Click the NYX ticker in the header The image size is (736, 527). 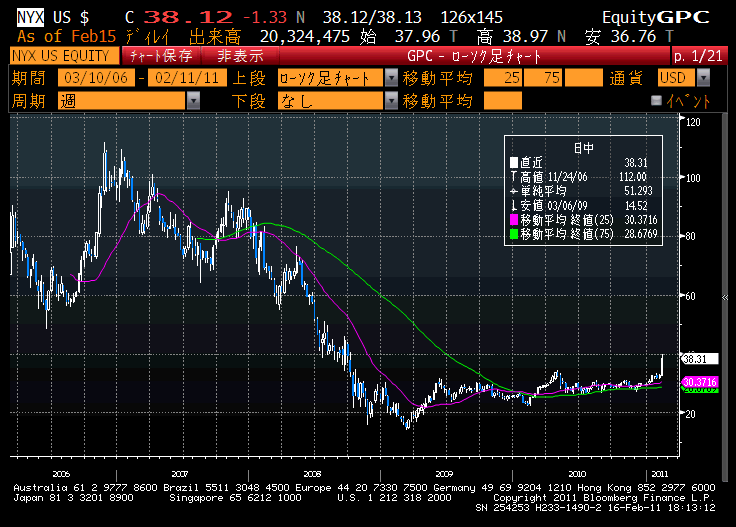[x=31, y=17]
